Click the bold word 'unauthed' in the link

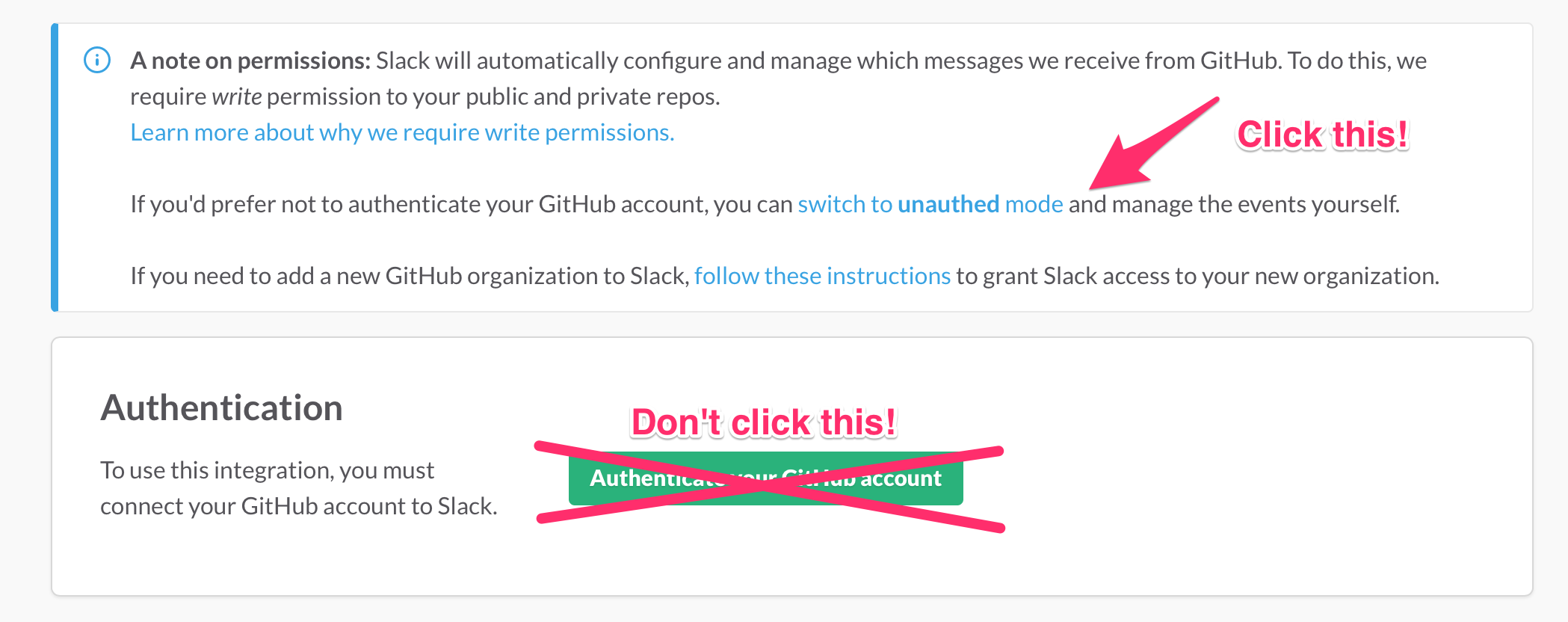click(948, 204)
